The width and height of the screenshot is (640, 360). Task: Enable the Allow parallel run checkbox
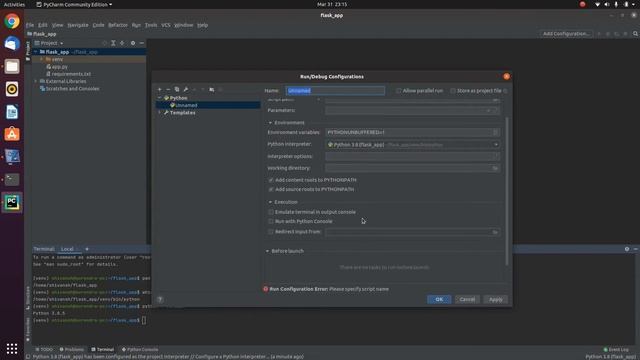[x=399, y=91]
